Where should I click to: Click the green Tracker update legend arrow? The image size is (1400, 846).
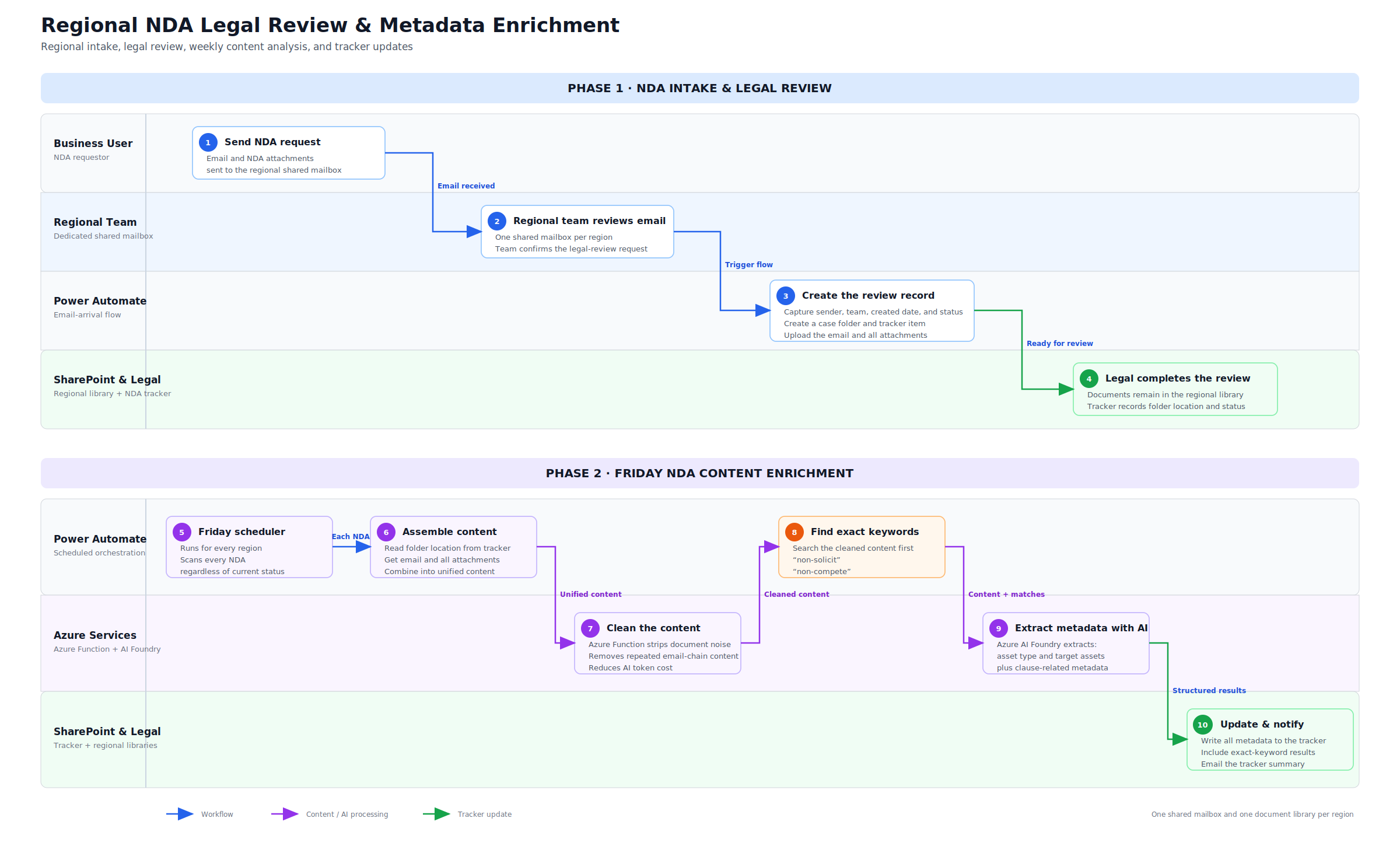click(436, 814)
